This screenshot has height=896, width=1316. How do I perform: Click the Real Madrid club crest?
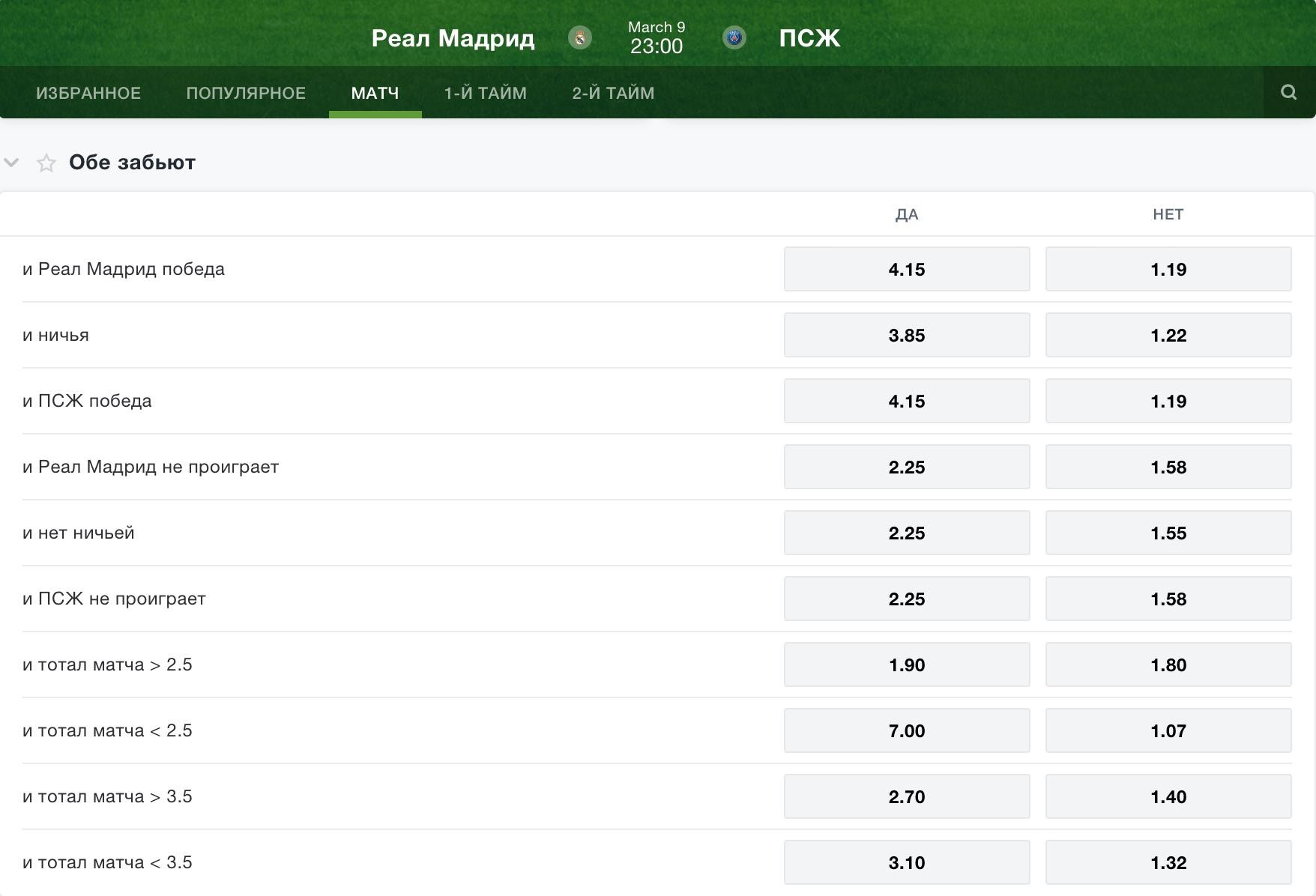pos(580,37)
